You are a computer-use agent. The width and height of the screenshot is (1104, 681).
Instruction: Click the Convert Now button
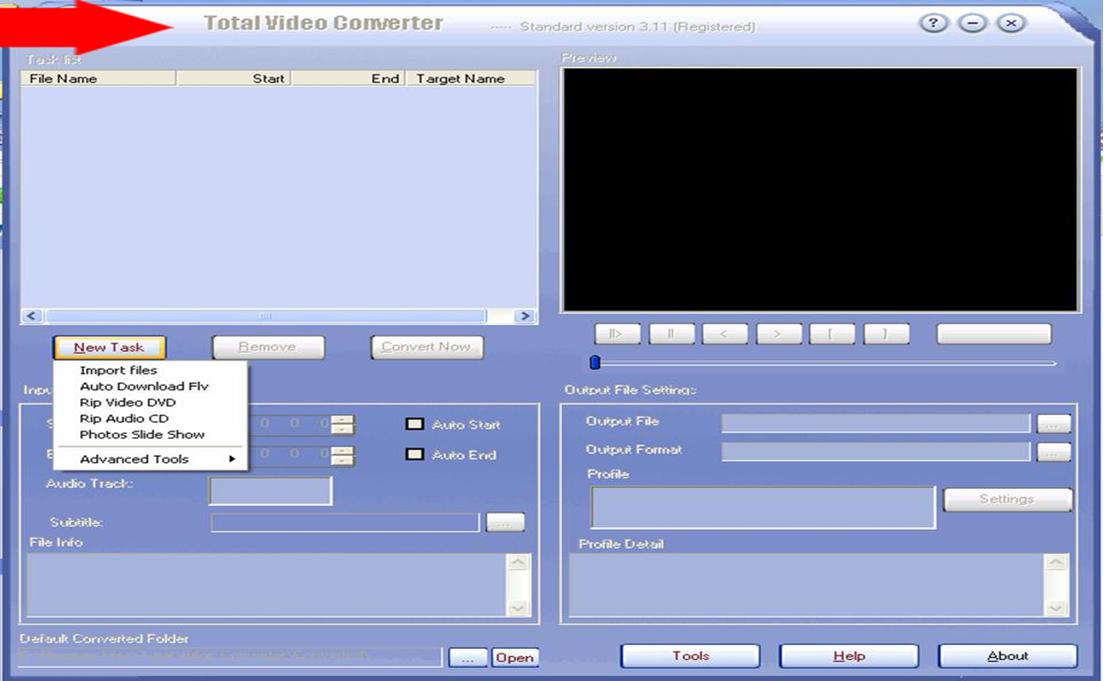pyautogui.click(x=427, y=347)
